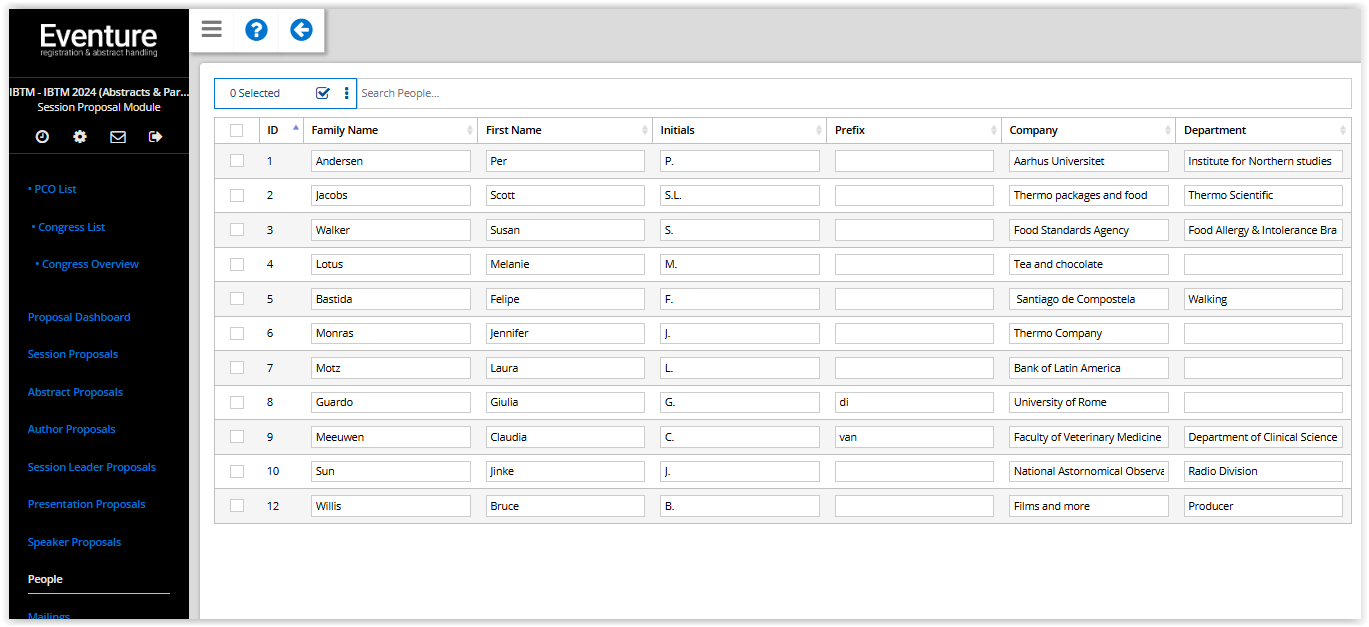The width and height of the screenshot is (1369, 627).
Task: Edit First Name field containing Laura
Action: point(565,368)
